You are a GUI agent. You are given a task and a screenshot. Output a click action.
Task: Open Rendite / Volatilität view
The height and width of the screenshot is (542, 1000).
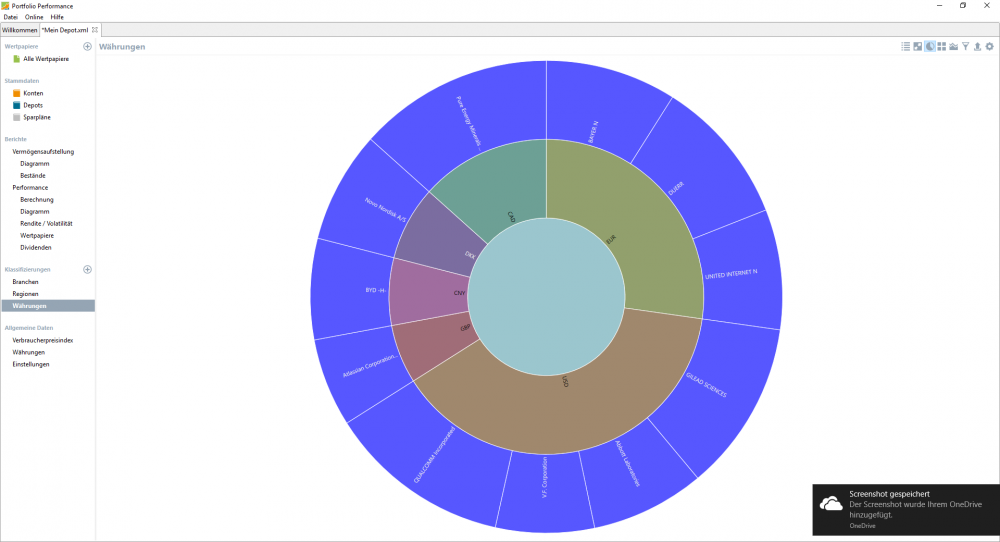point(46,224)
